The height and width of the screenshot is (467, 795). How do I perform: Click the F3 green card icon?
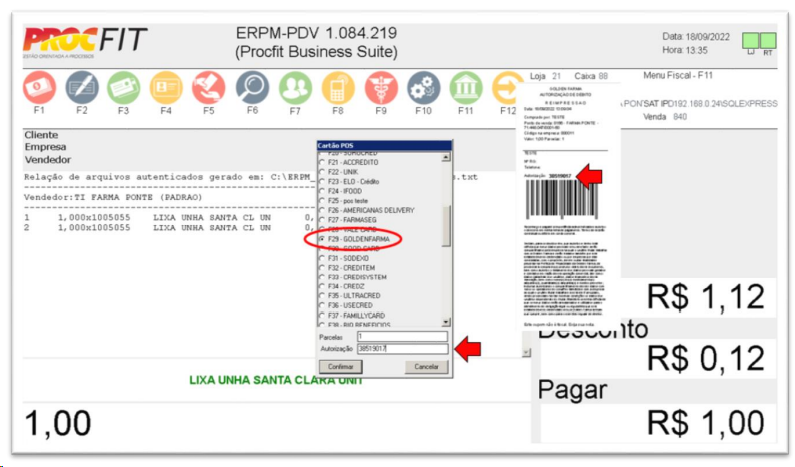[124, 88]
